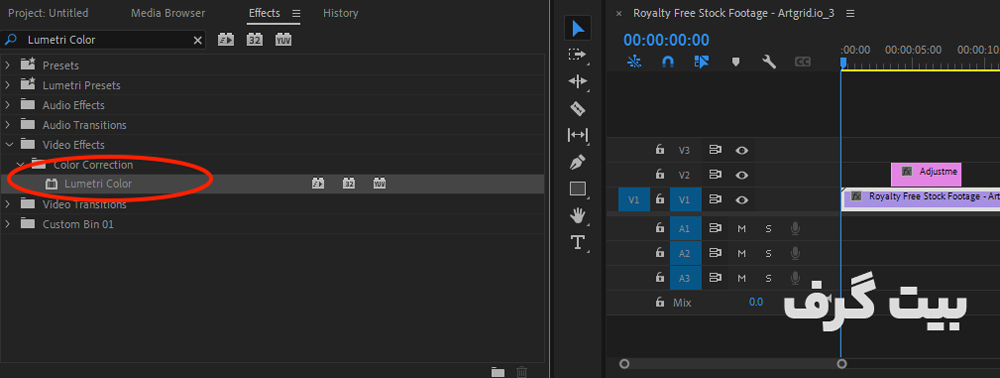
Task: Toggle Mix track lock
Action: pyautogui.click(x=659, y=302)
